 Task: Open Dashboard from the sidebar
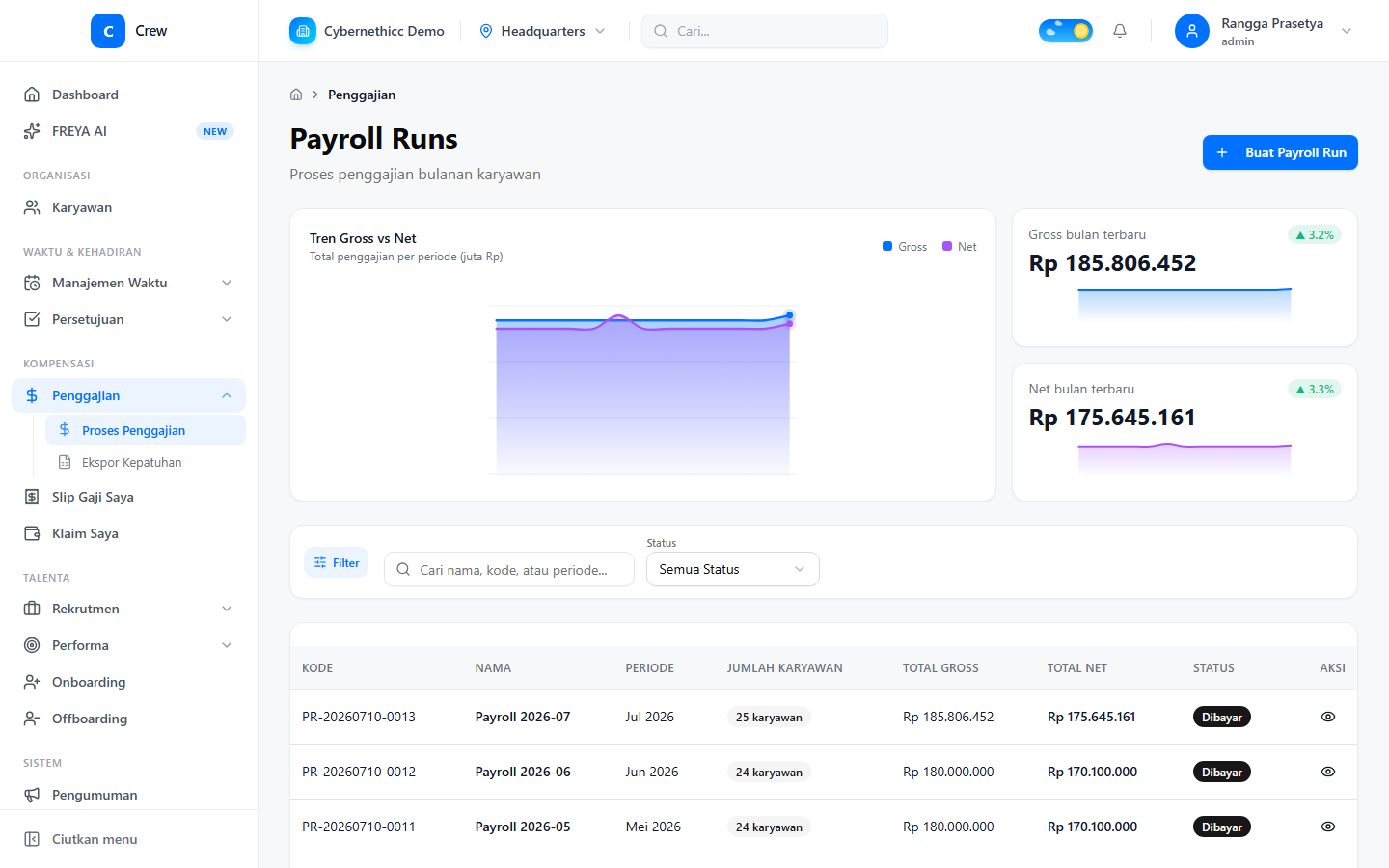(x=128, y=95)
